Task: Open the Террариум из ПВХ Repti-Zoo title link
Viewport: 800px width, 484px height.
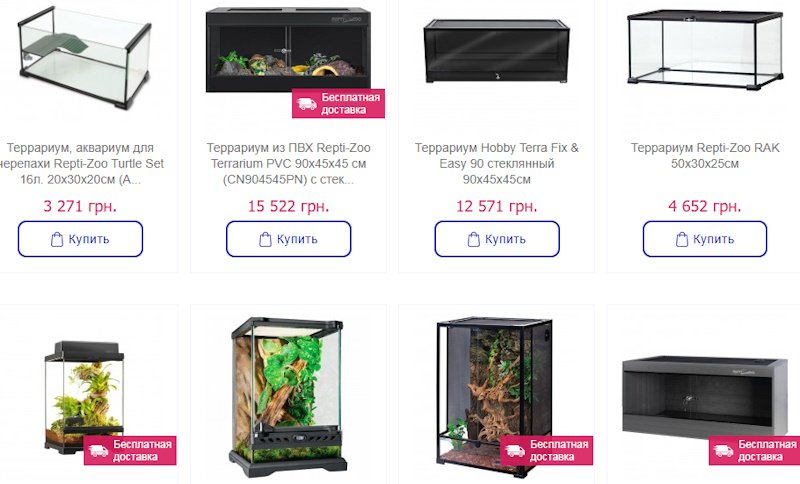Action: point(289,163)
